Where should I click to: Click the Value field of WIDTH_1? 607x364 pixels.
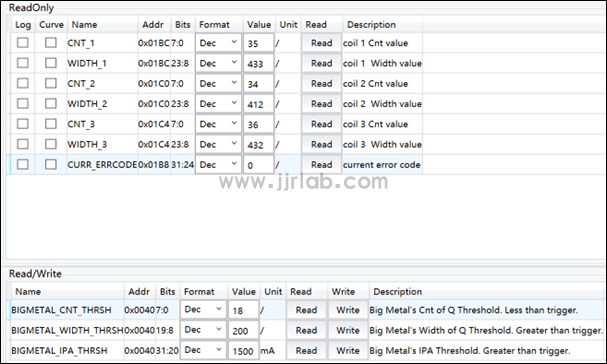[x=259, y=63]
